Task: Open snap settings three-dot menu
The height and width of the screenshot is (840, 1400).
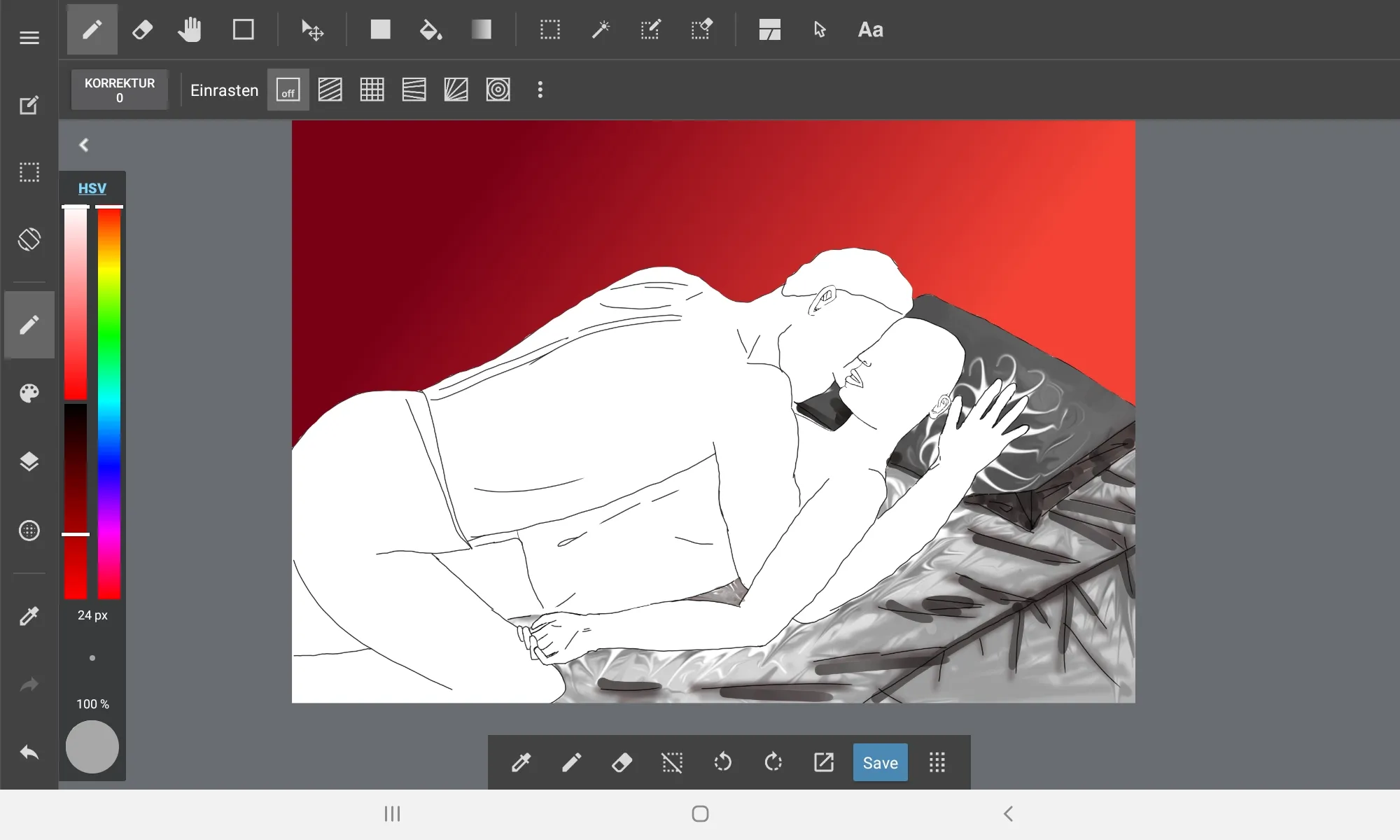Action: tap(540, 90)
